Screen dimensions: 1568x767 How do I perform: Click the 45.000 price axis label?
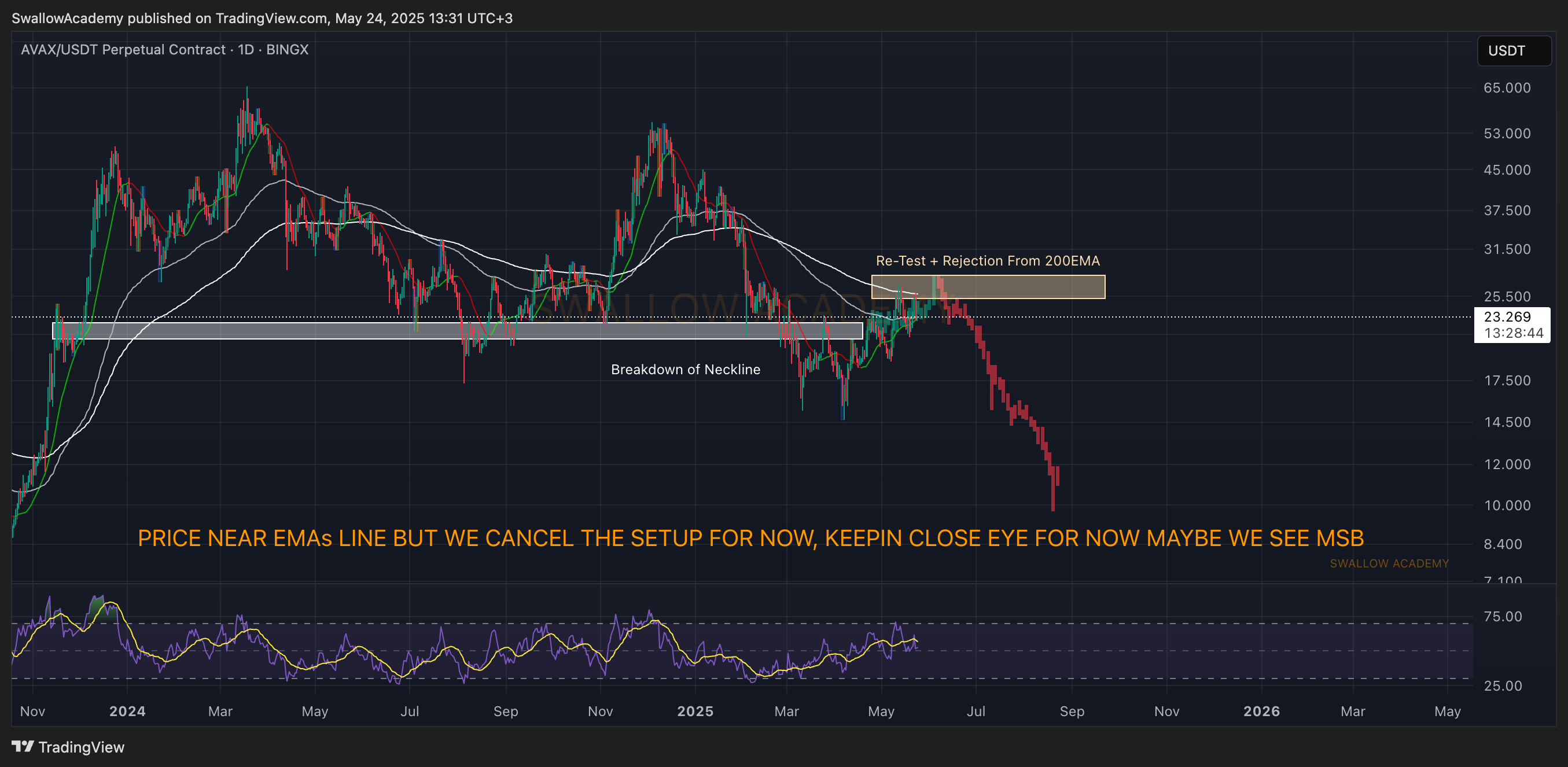click(x=1507, y=170)
